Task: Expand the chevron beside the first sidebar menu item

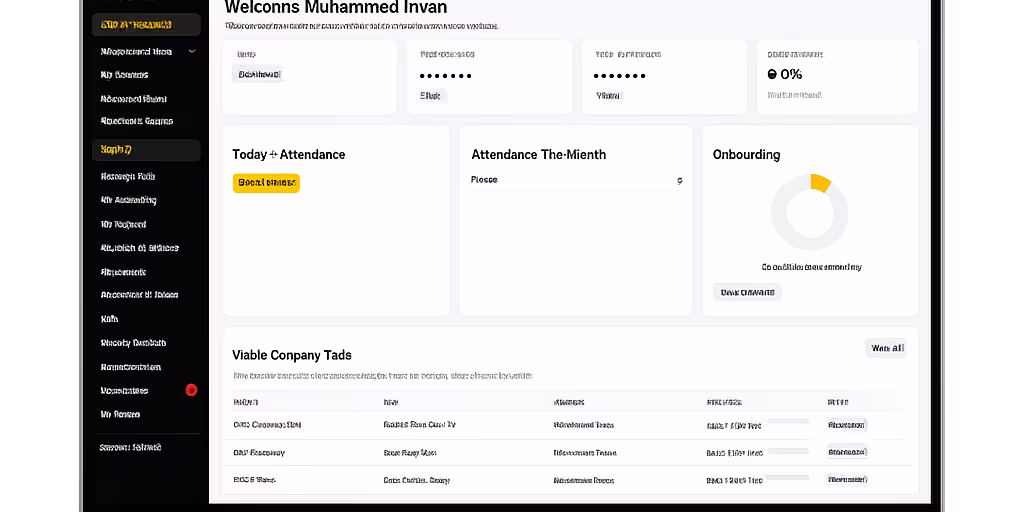Action: click(192, 51)
